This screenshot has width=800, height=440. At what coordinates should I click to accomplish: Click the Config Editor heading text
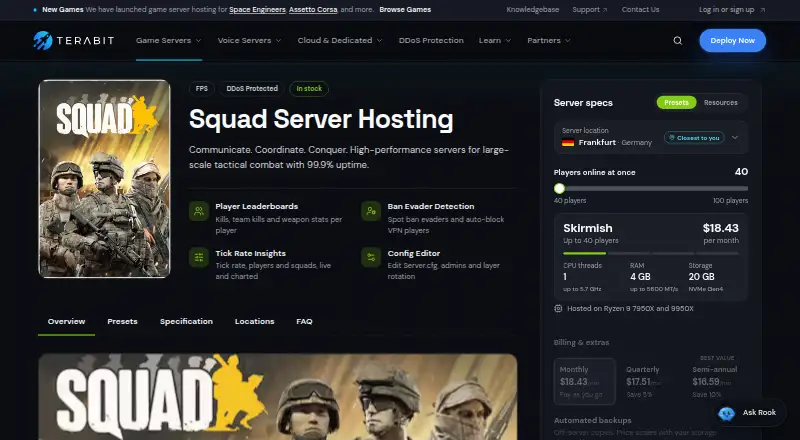[x=414, y=253]
